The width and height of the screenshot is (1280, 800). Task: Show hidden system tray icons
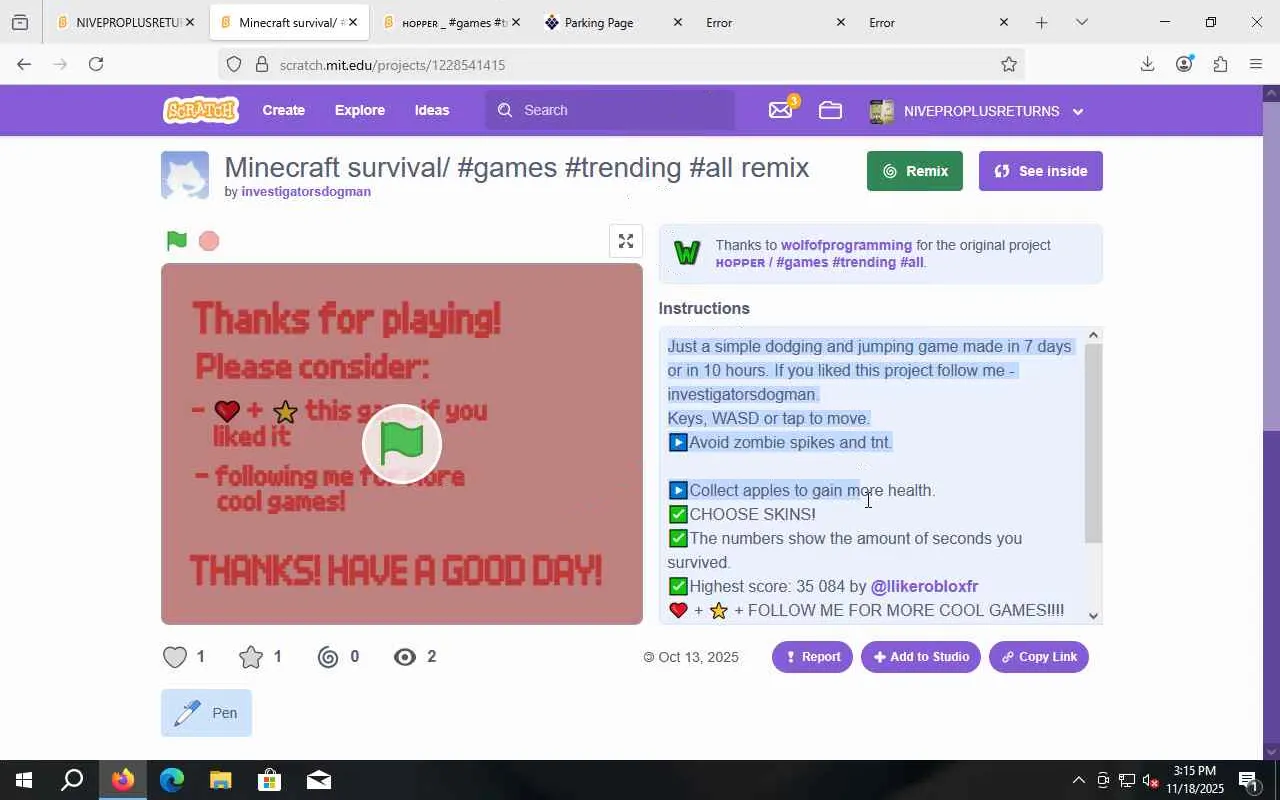tap(1078, 780)
